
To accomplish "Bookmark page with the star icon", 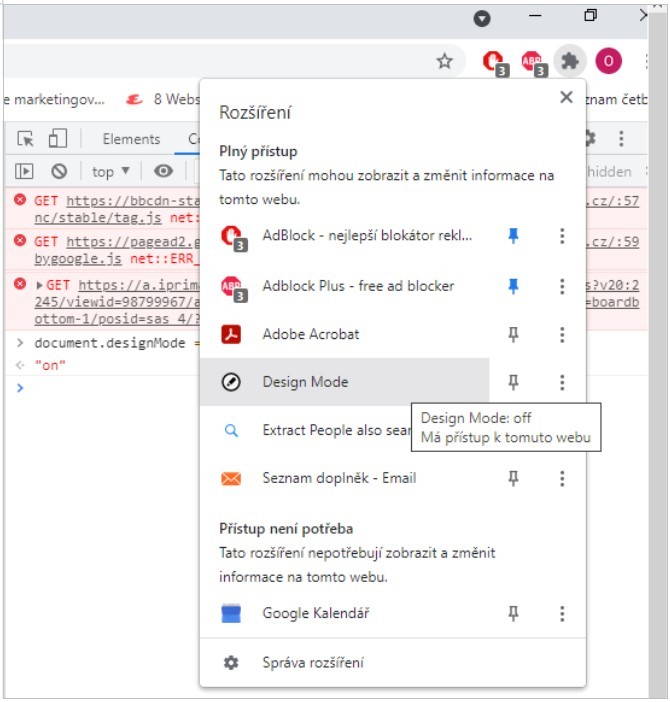I will [444, 61].
